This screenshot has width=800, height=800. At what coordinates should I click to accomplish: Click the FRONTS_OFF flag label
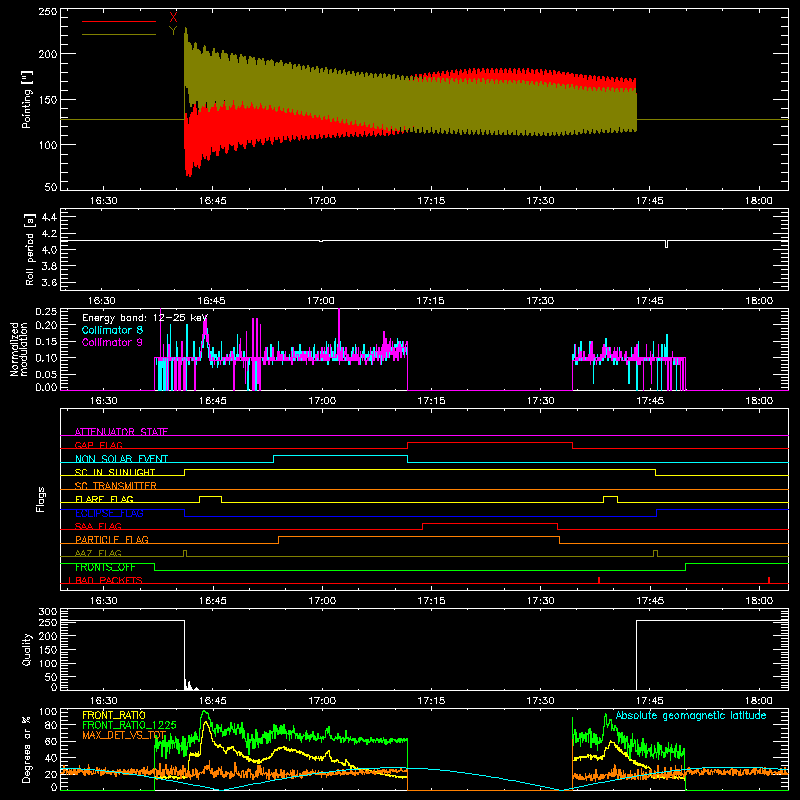105,567
